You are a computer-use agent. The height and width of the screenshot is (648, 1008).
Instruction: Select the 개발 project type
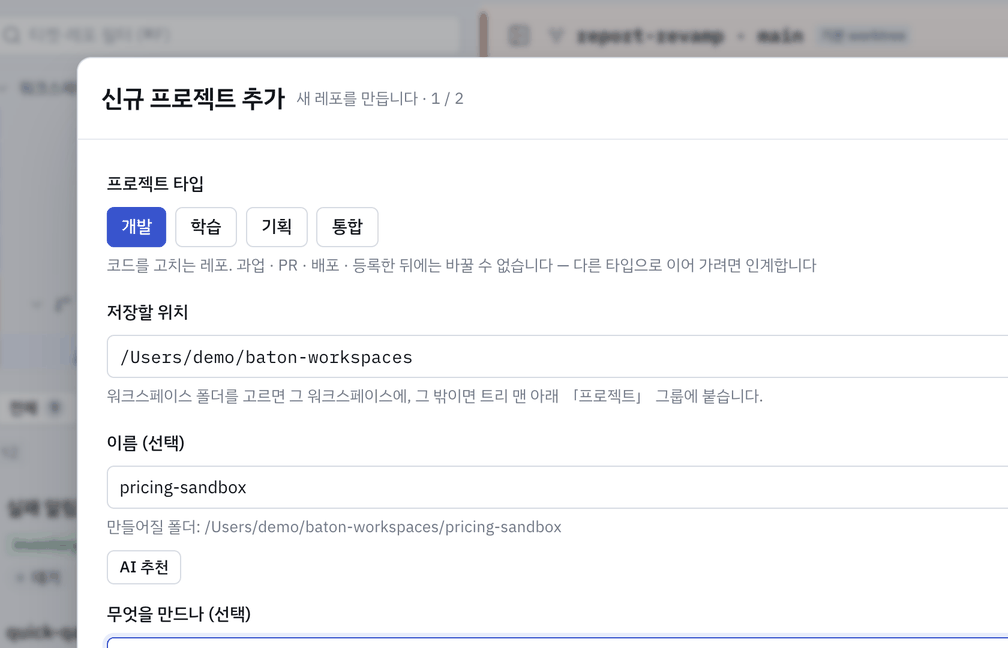pos(136,227)
